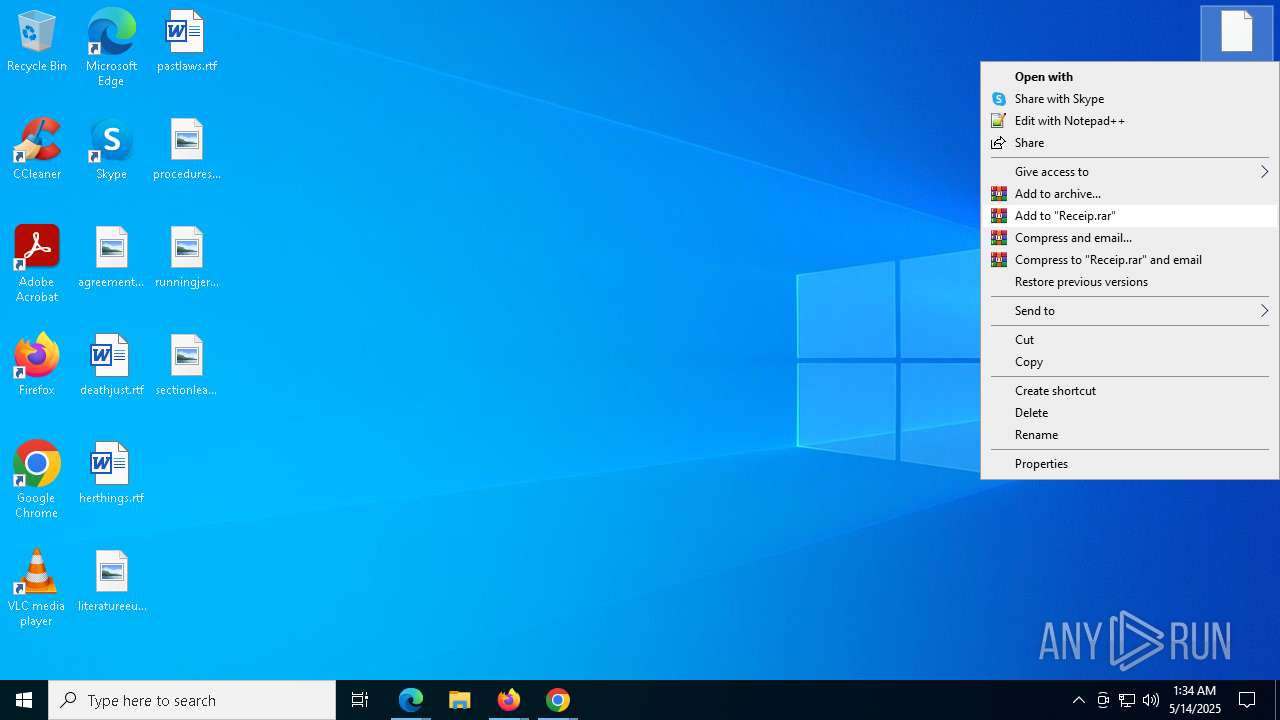Select the Microsoft Edge desktop shortcut
Screen dimensions: 1280x720
click(x=111, y=48)
